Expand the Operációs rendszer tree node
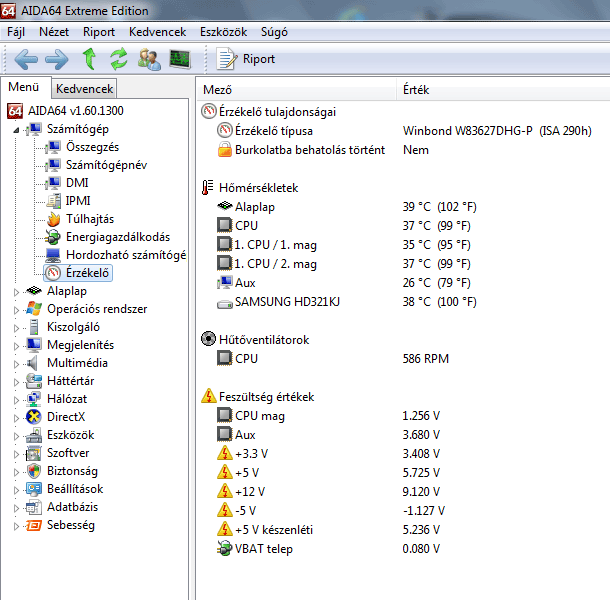610x600 pixels. coord(16,310)
